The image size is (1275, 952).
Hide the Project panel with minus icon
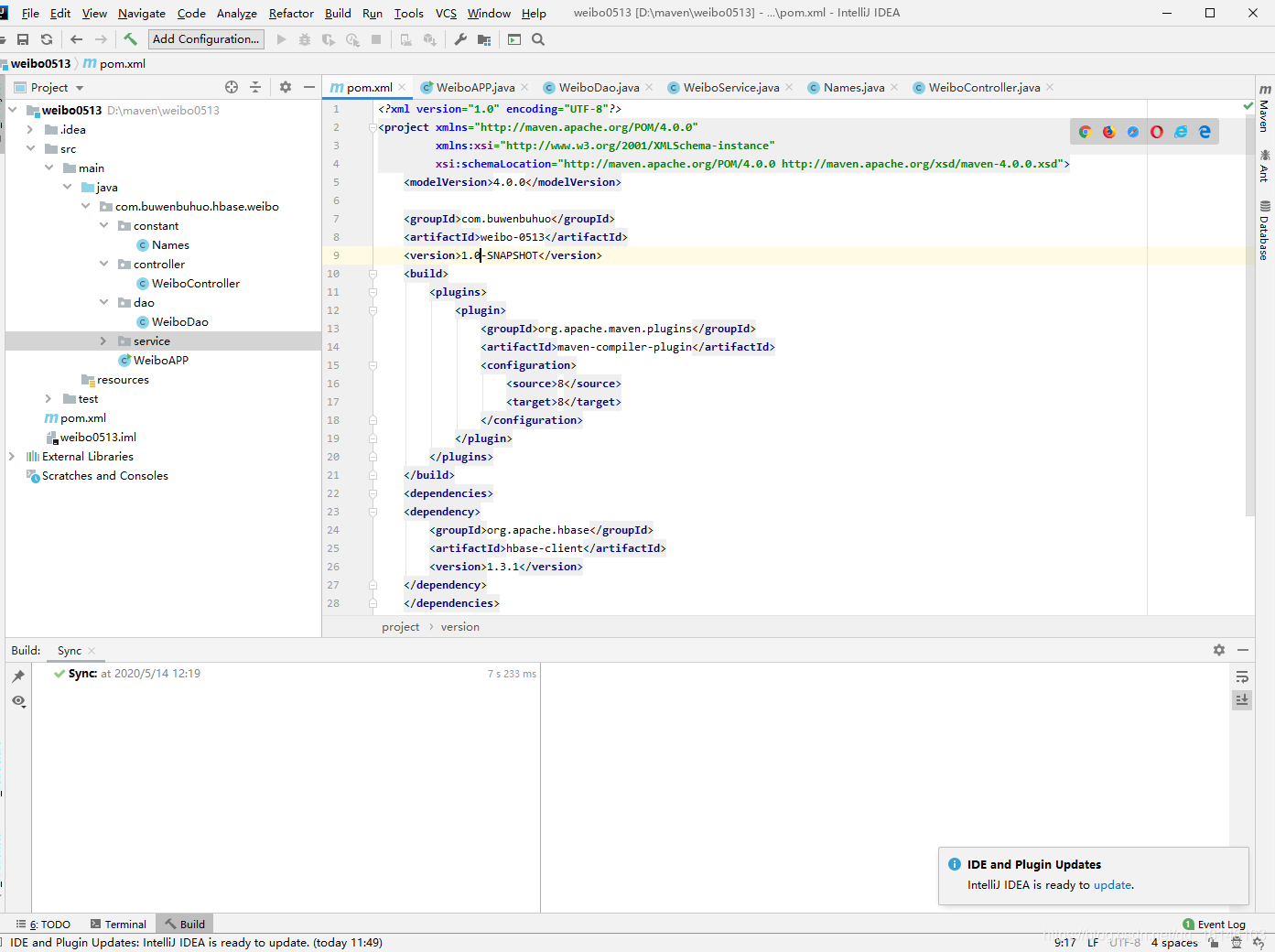pyautogui.click(x=309, y=87)
